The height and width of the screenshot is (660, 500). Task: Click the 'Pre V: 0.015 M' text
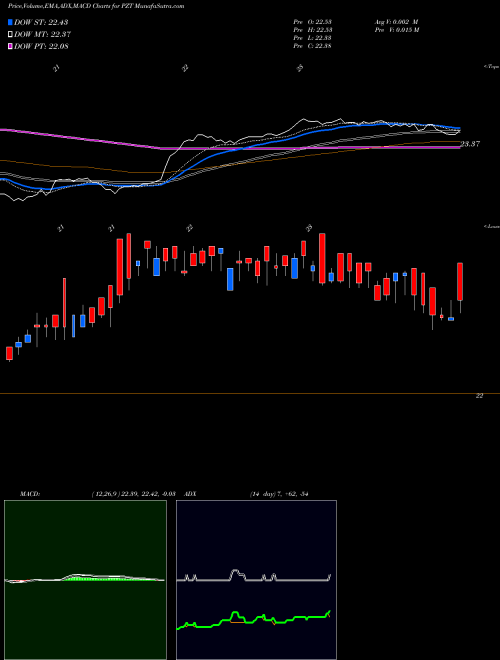(x=395, y=30)
